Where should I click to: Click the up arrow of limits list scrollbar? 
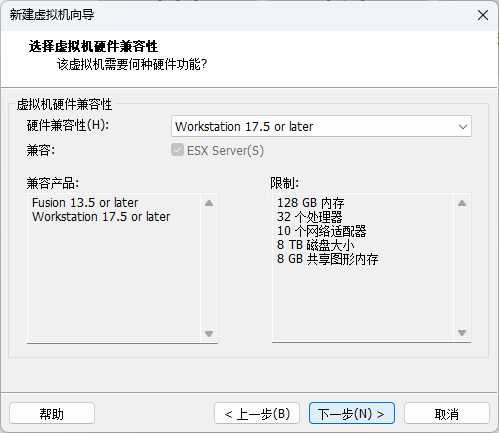click(x=462, y=203)
